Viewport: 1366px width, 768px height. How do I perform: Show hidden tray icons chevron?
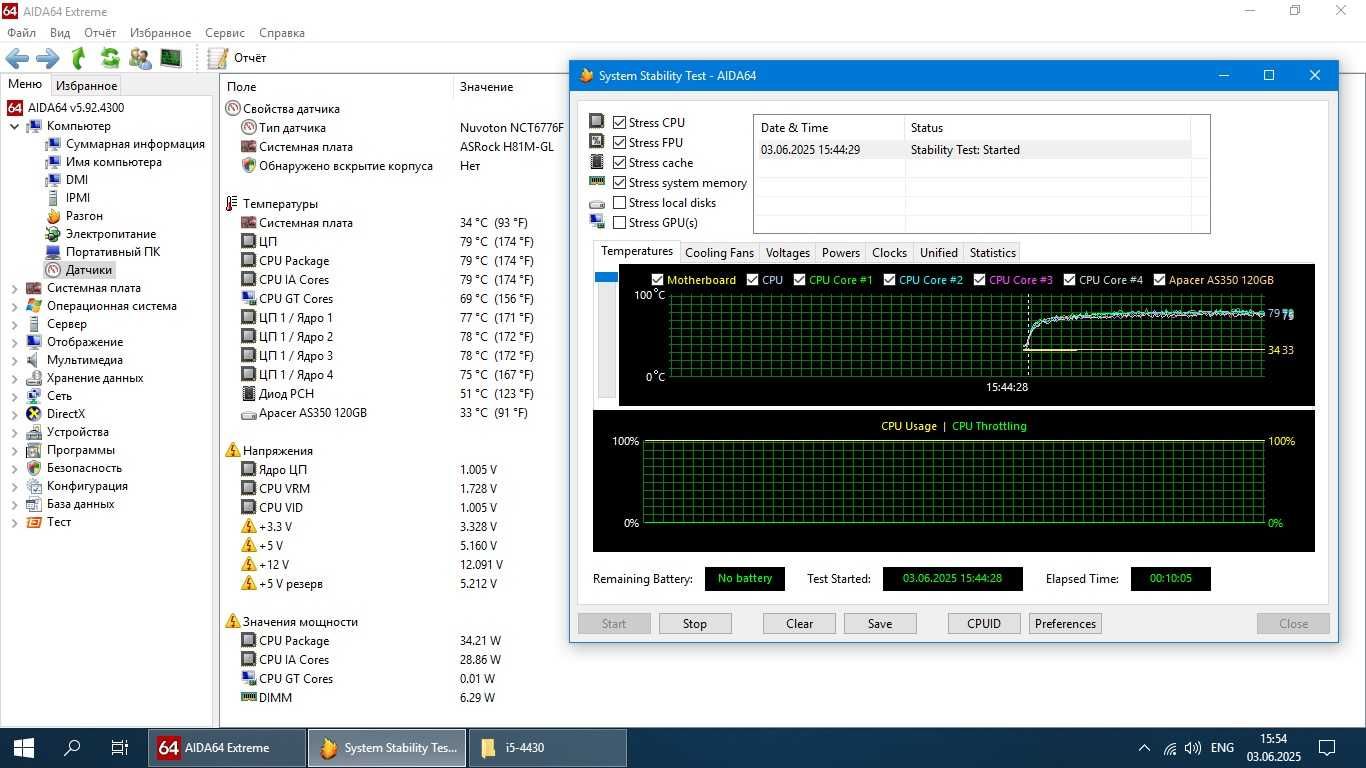1144,747
